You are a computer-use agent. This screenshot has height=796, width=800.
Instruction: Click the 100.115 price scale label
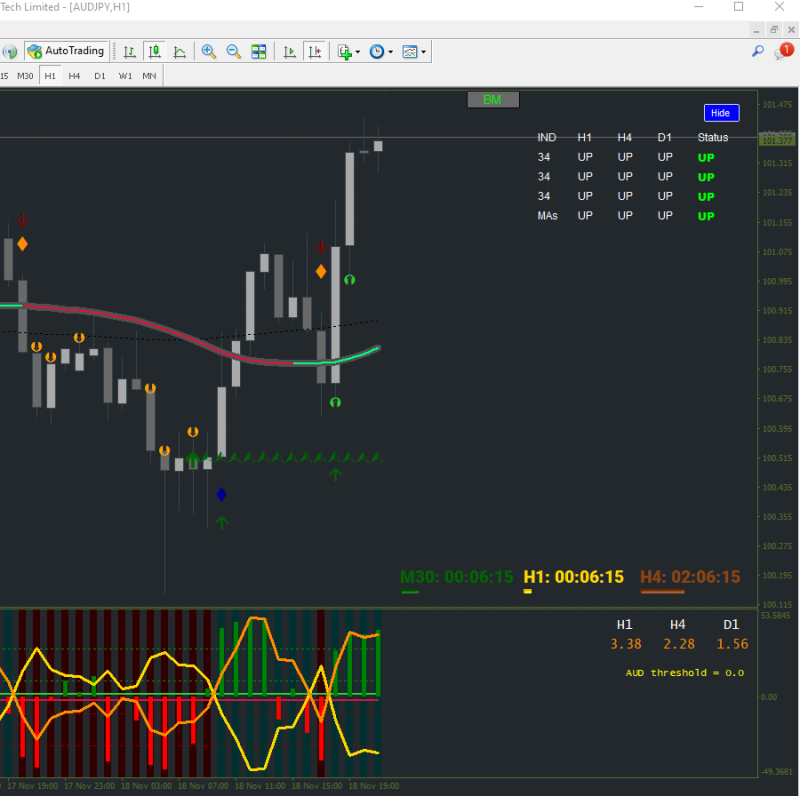[x=777, y=605]
